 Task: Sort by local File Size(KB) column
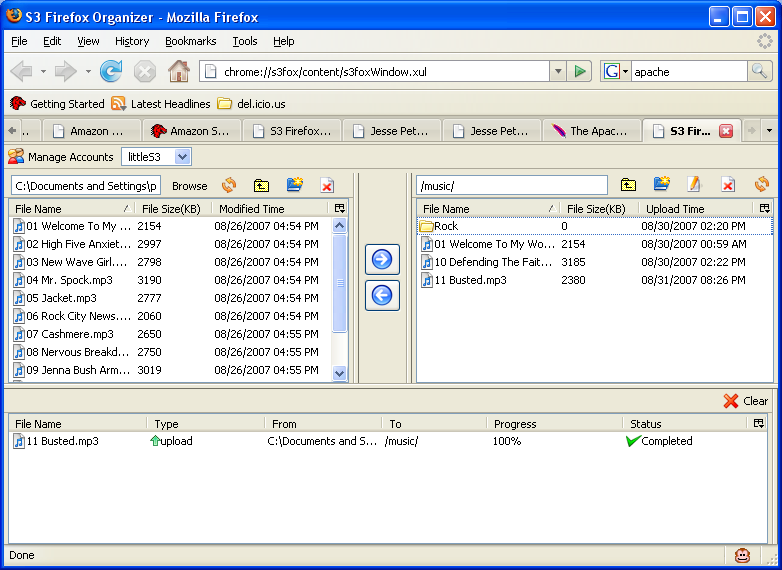tap(173, 208)
